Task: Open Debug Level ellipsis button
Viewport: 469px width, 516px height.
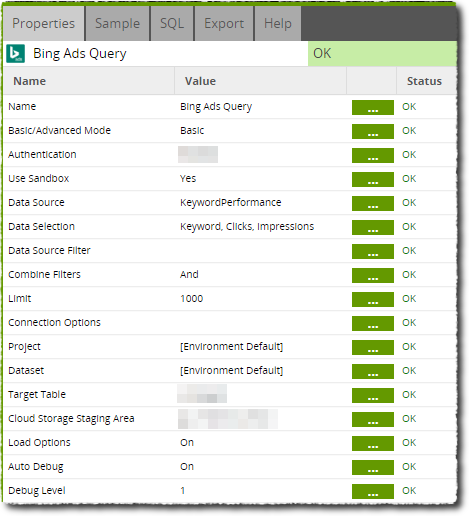Action: (373, 491)
